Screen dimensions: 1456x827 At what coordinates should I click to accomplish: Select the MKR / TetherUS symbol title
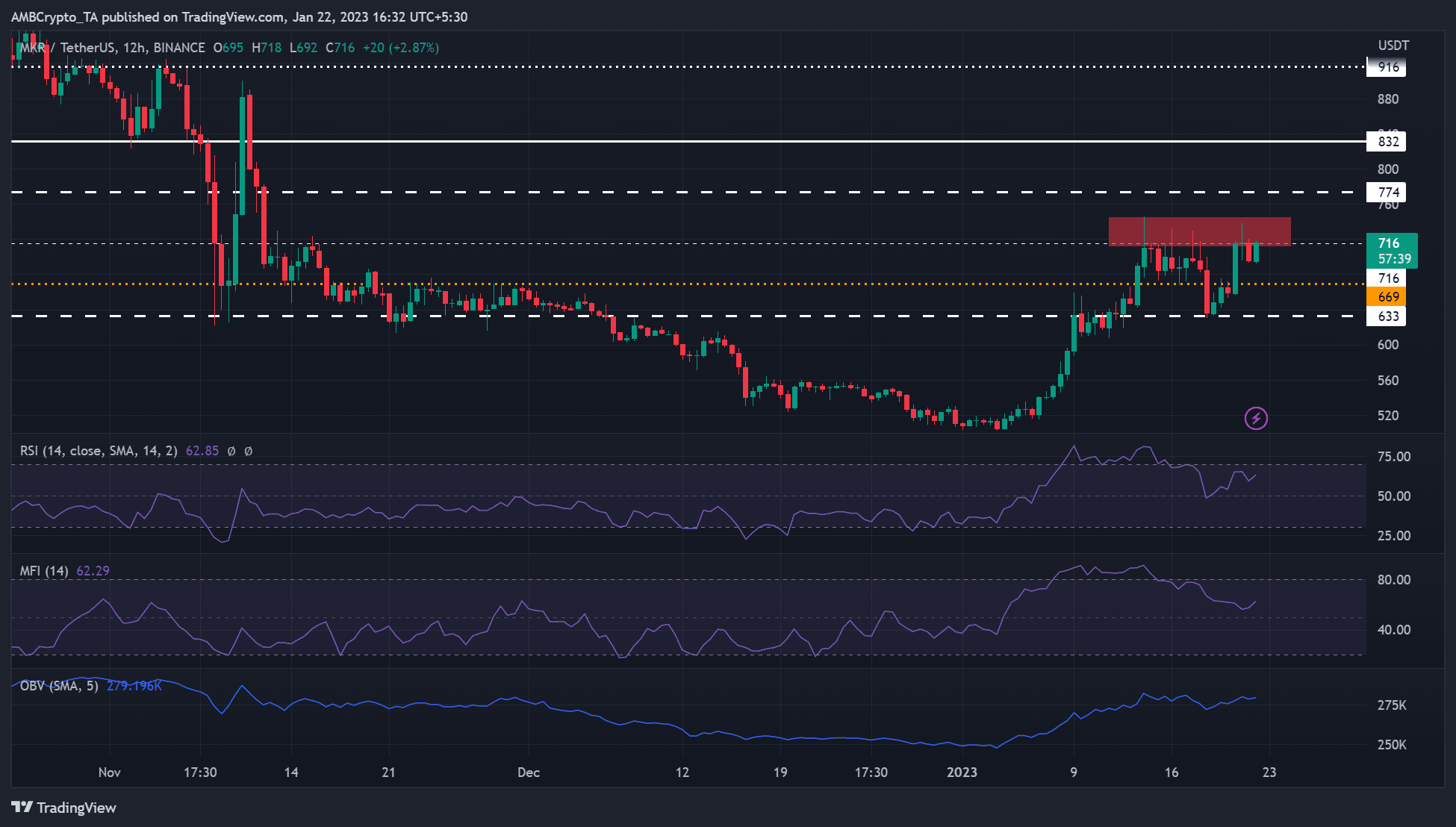(x=68, y=48)
